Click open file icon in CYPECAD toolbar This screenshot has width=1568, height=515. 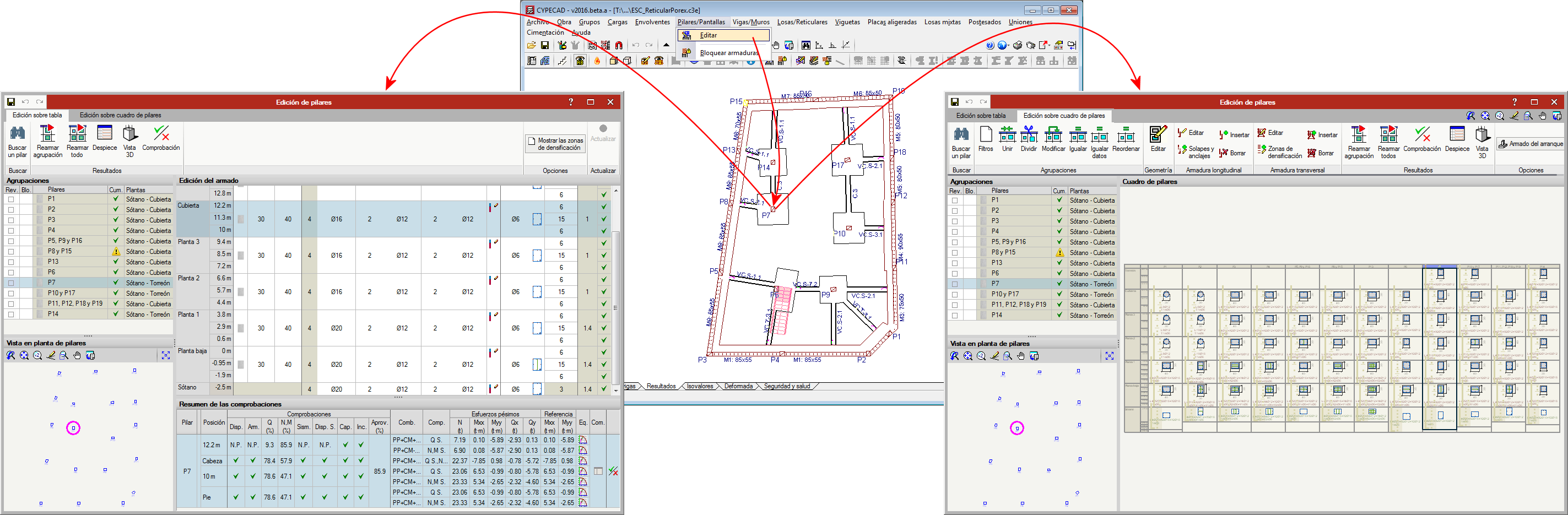click(532, 45)
